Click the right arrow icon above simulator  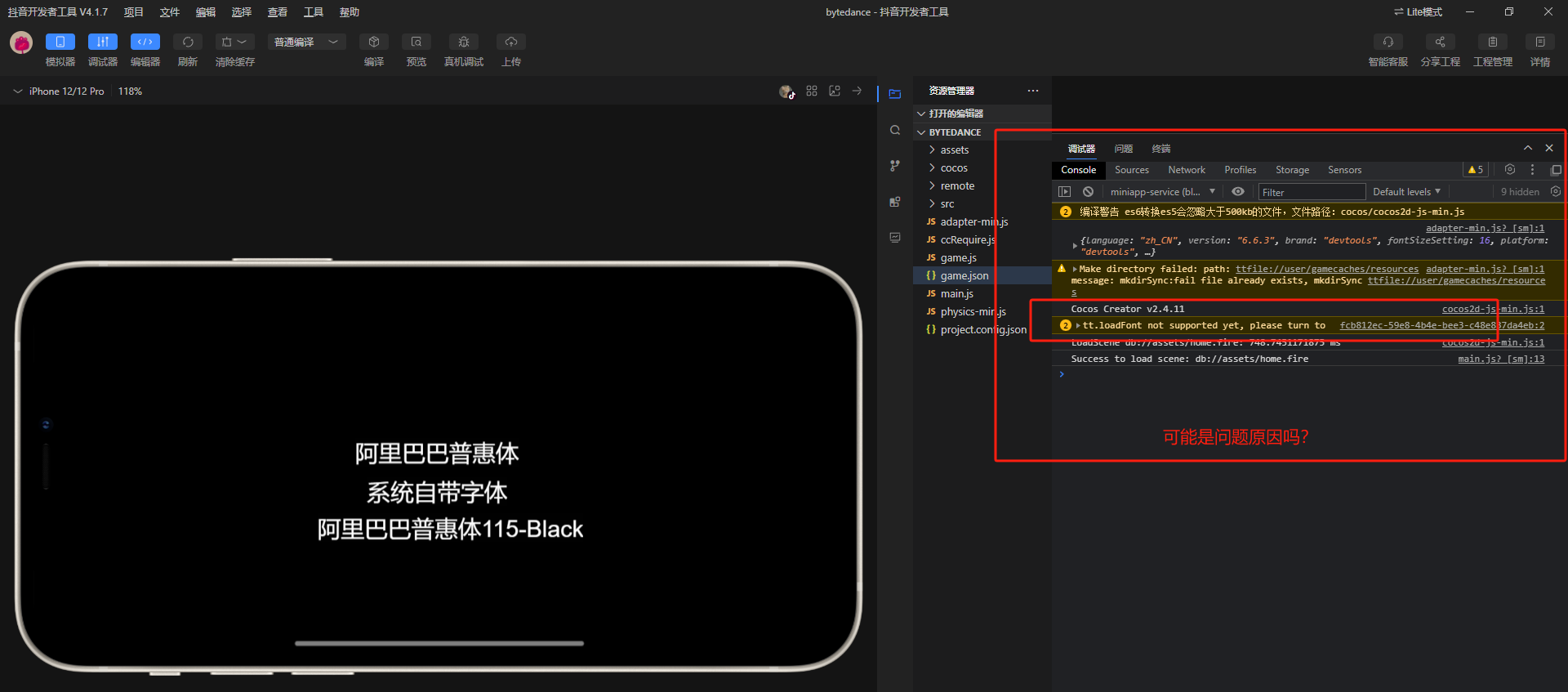[x=857, y=91]
